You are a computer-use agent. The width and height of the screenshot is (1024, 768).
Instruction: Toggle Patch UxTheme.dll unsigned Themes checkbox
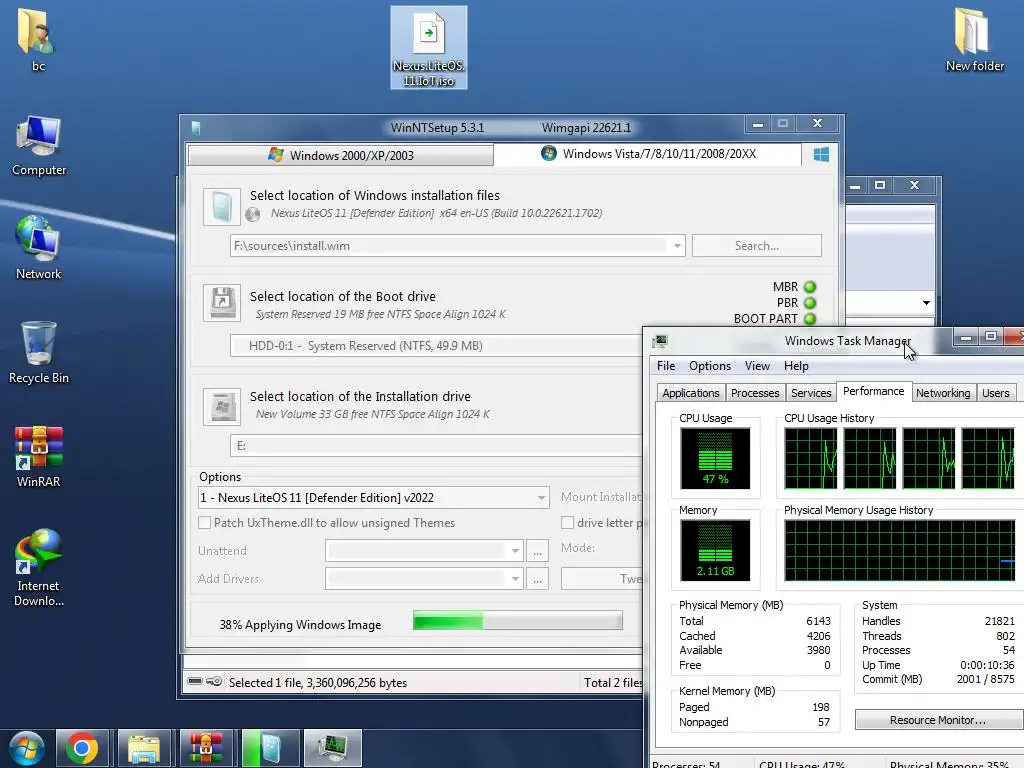[204, 522]
